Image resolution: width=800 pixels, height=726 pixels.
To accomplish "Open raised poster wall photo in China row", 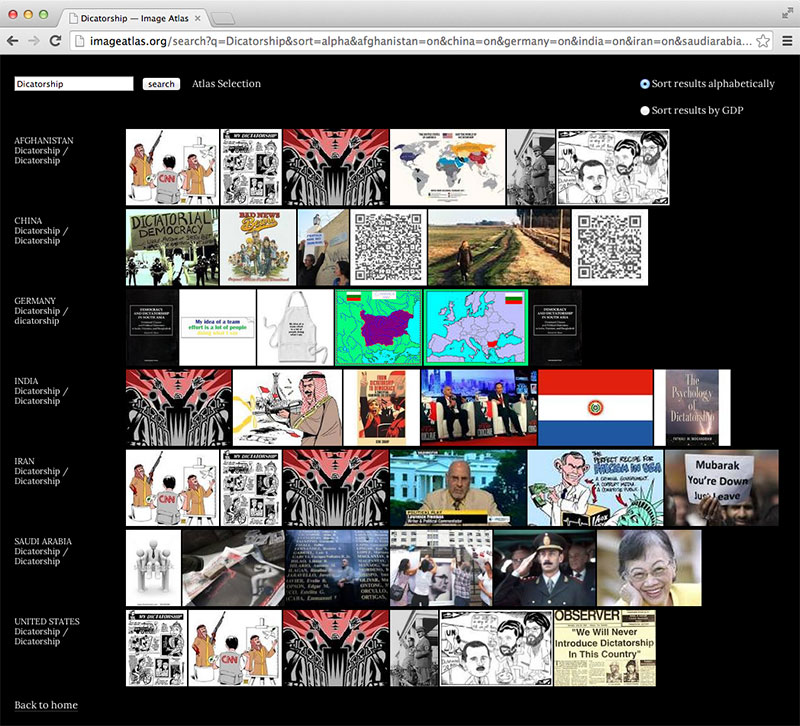I will pos(323,247).
